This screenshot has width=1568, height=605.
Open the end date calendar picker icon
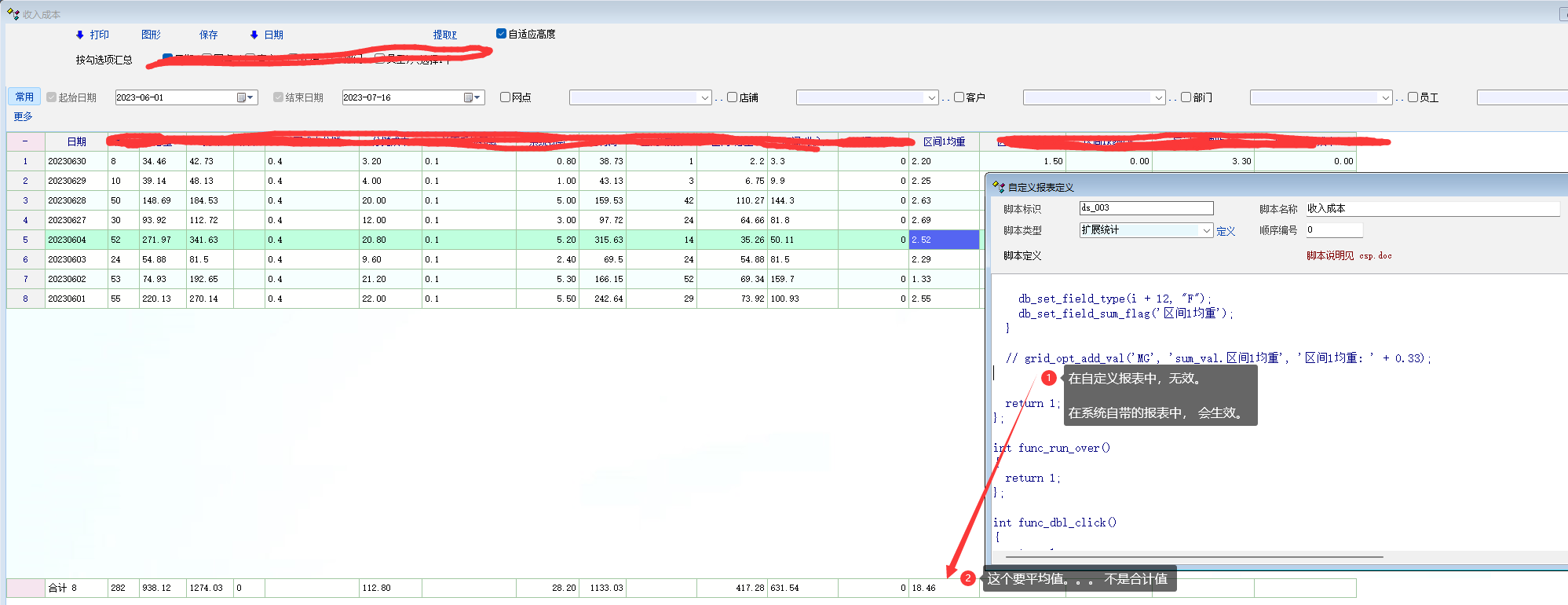point(469,97)
